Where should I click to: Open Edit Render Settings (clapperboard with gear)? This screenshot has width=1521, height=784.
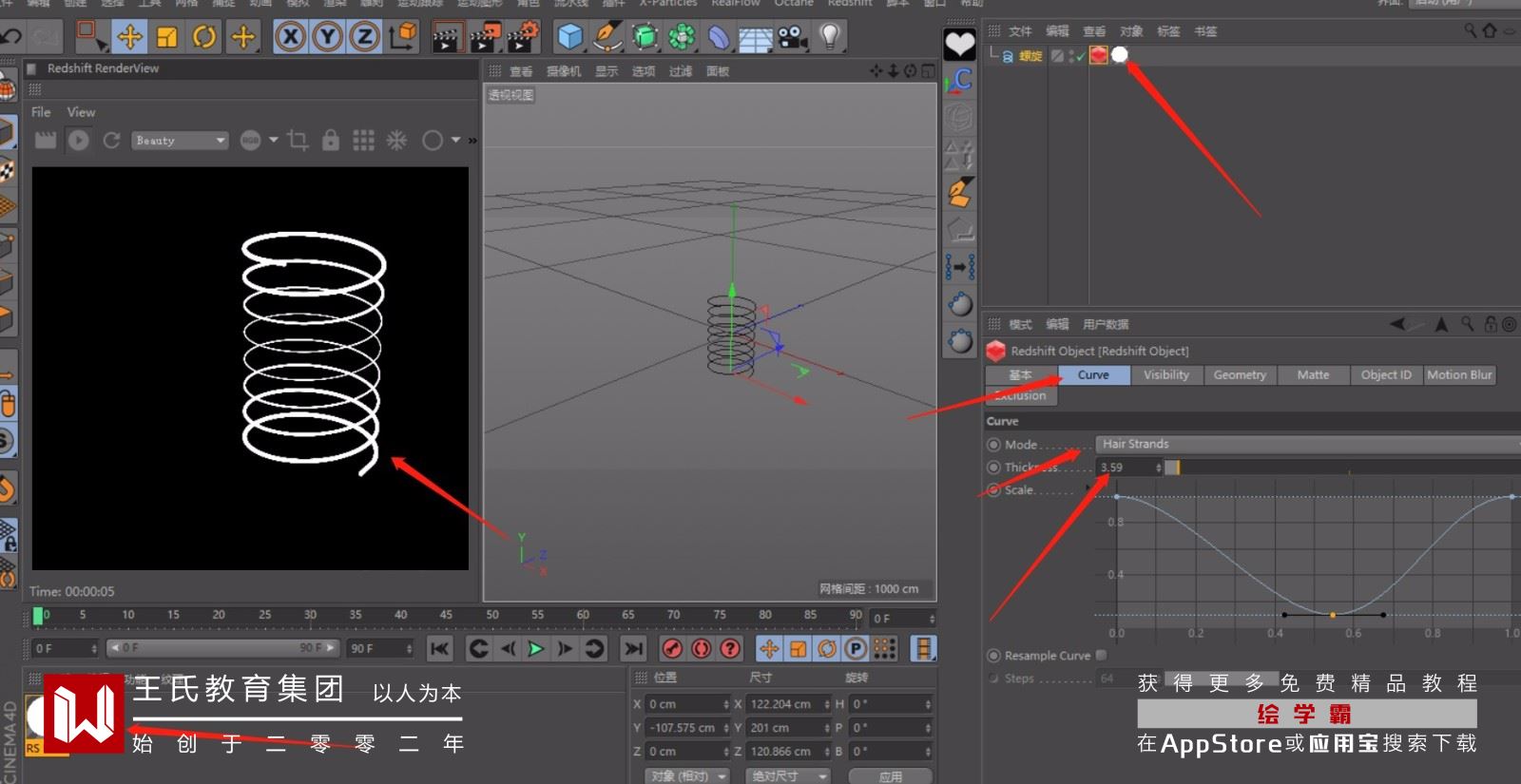point(523,37)
